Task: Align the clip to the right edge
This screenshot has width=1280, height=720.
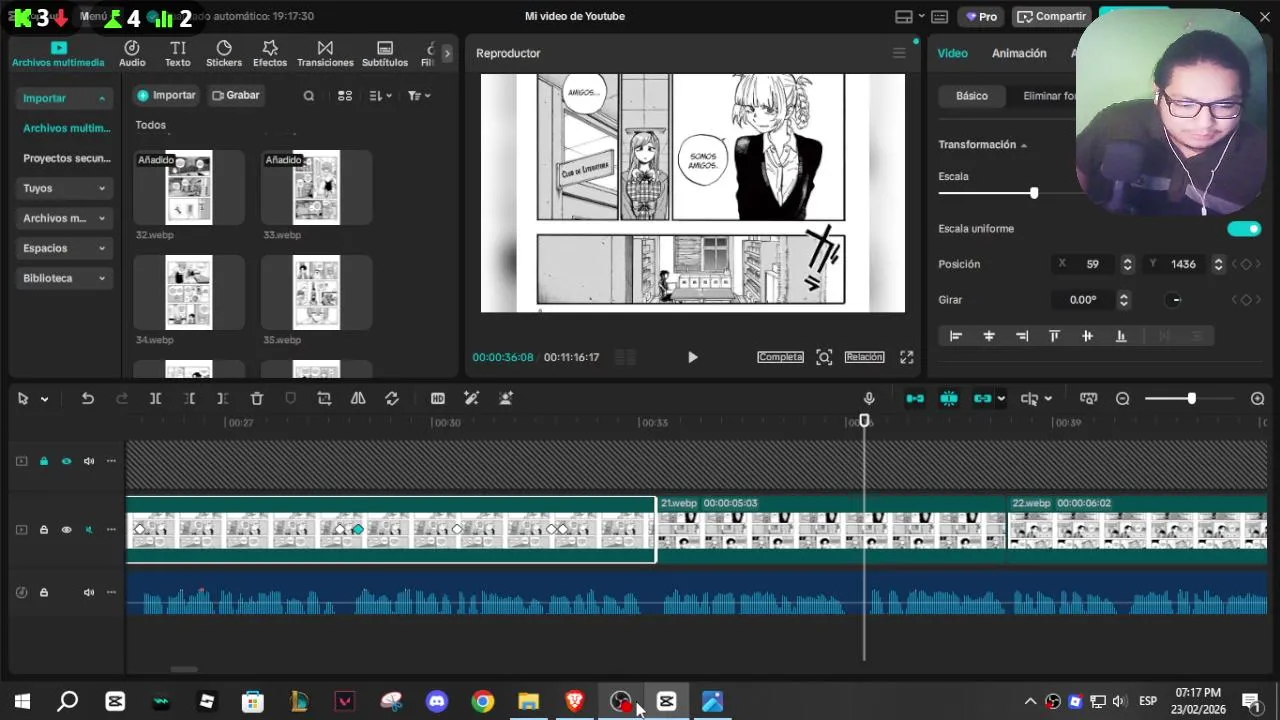Action: (x=1022, y=336)
